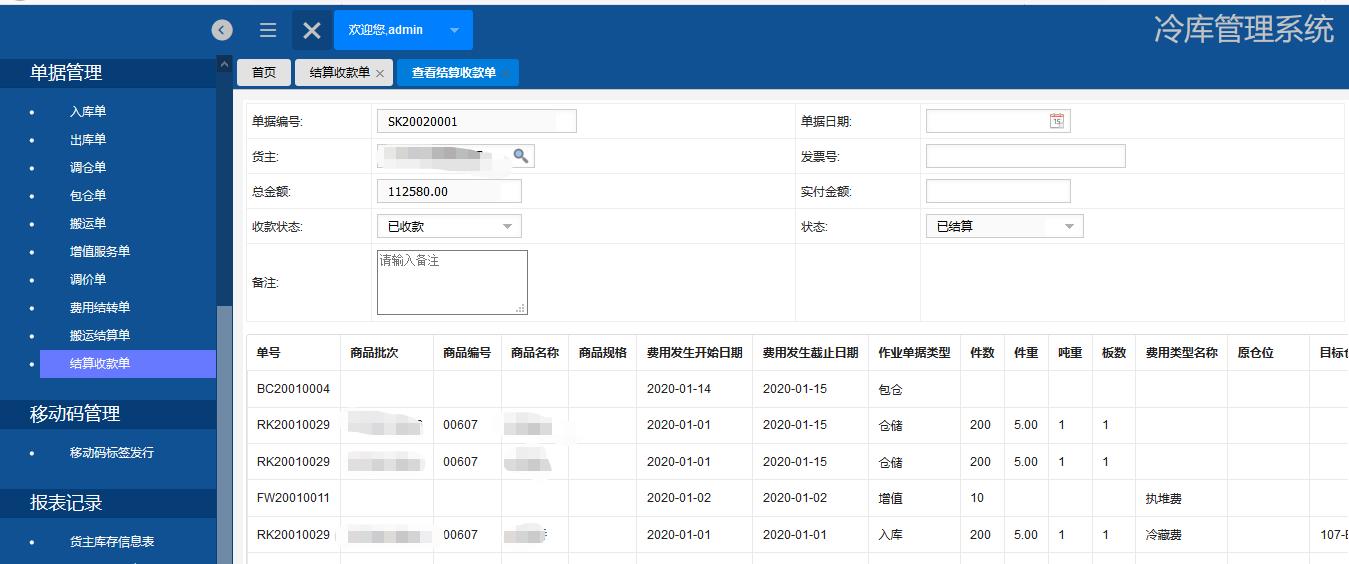The image size is (1349, 564).
Task: Select table row with 单号 BC20010004
Action: coord(293,389)
